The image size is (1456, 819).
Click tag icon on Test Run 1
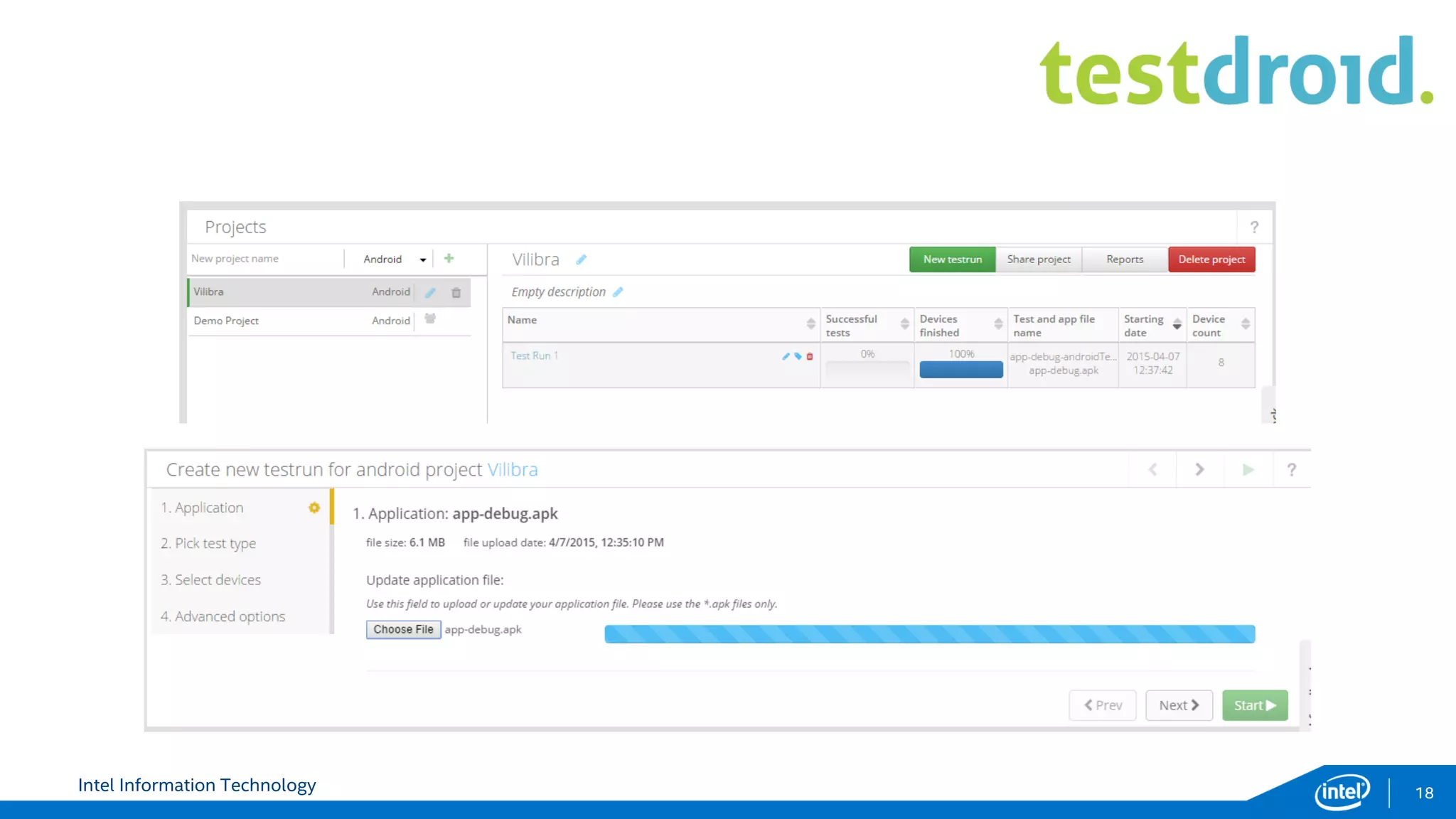[798, 356]
